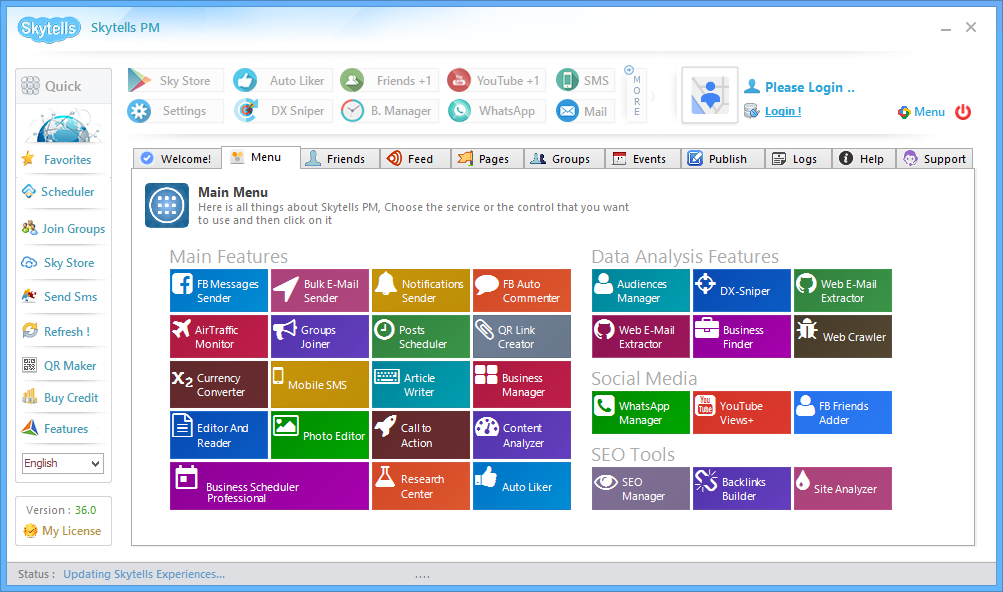Open the Site Analyzer tile

pyautogui.click(x=843, y=488)
